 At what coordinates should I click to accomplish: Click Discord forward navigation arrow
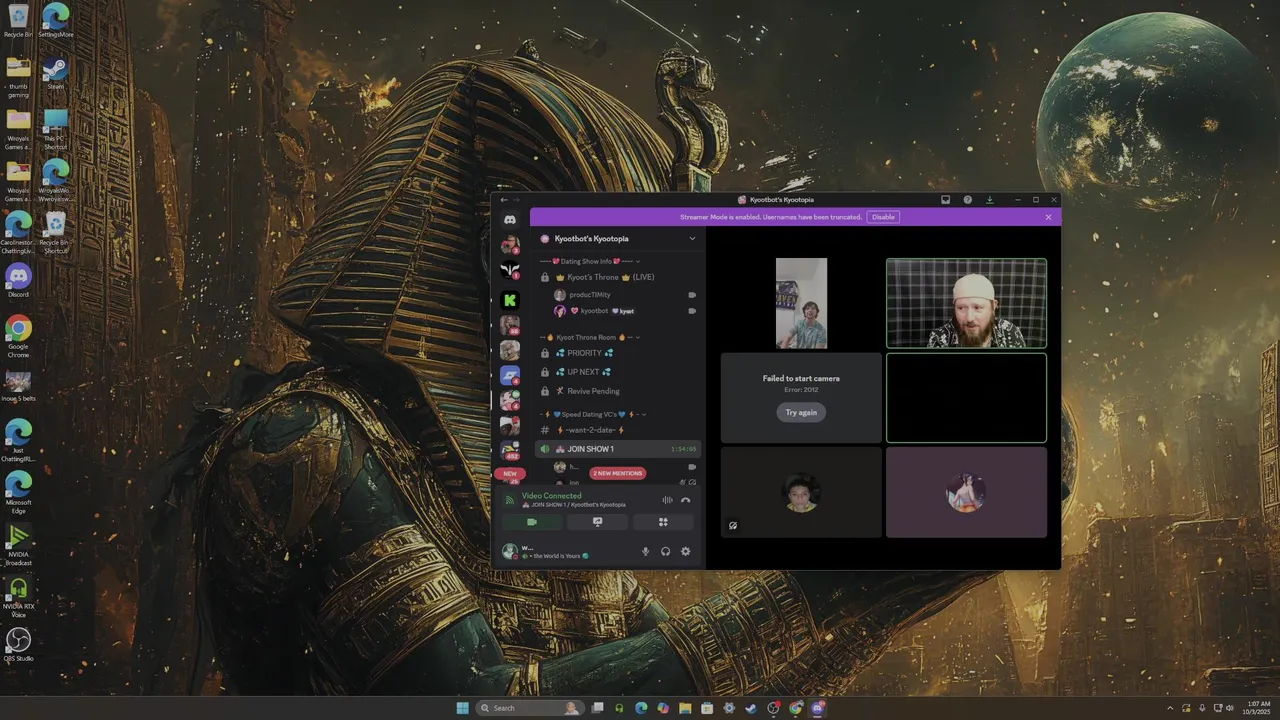[x=517, y=200]
